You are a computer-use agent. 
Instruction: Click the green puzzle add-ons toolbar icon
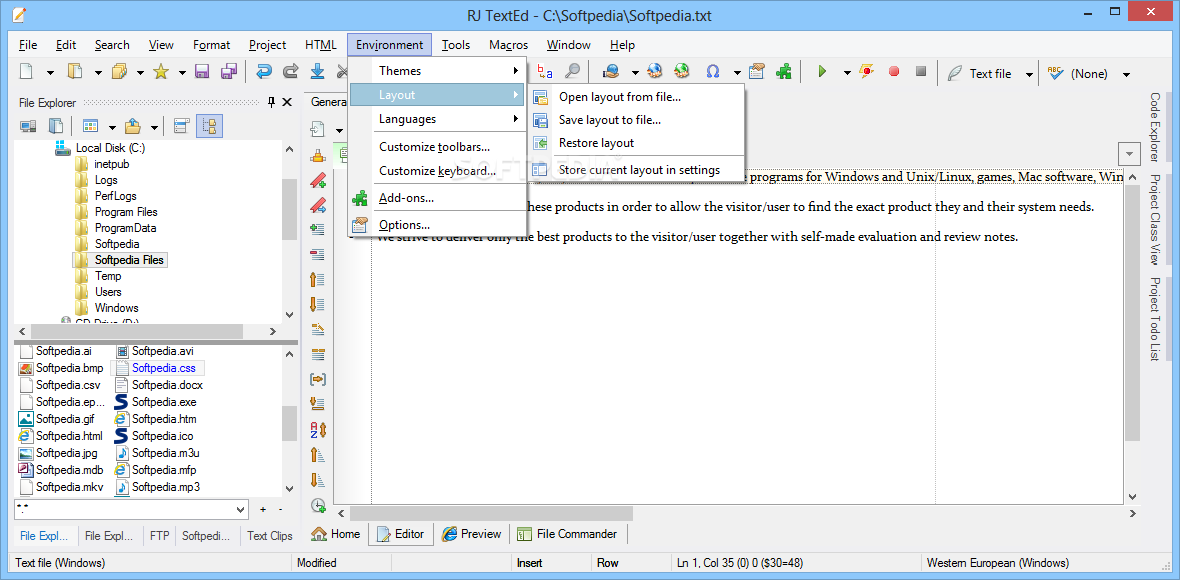[x=784, y=72]
